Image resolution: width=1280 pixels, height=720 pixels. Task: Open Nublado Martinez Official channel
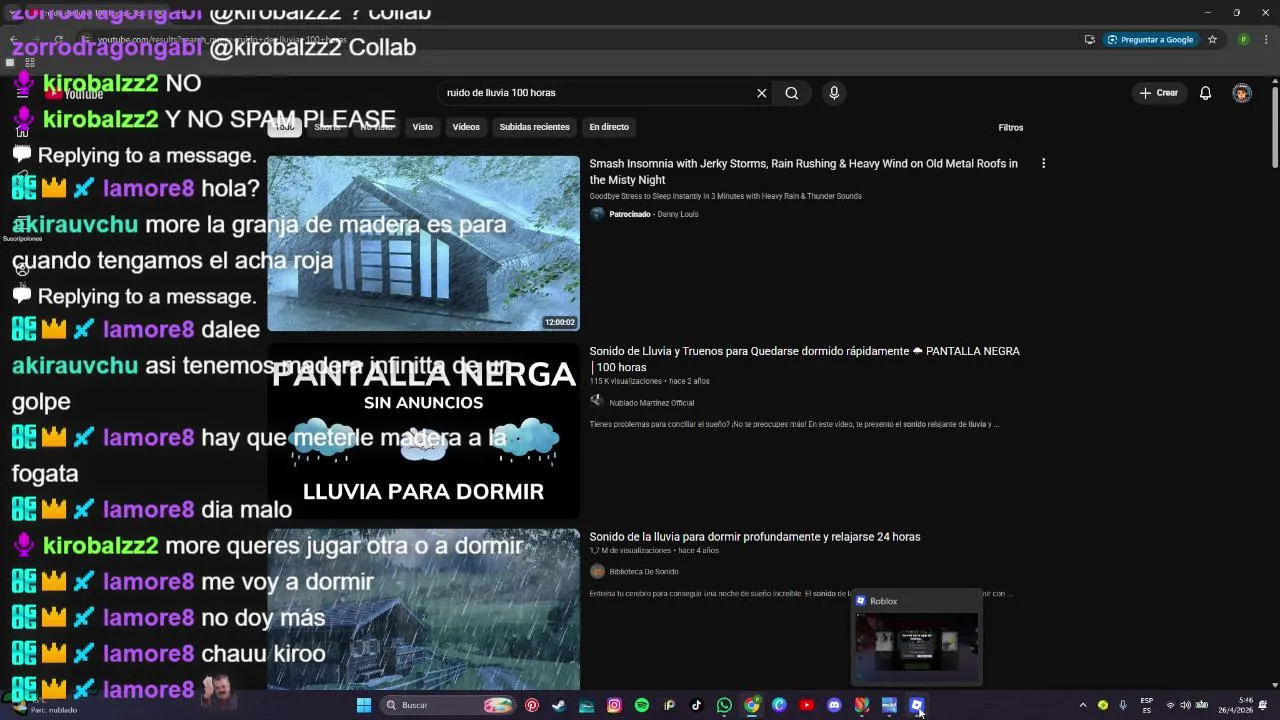click(651, 403)
